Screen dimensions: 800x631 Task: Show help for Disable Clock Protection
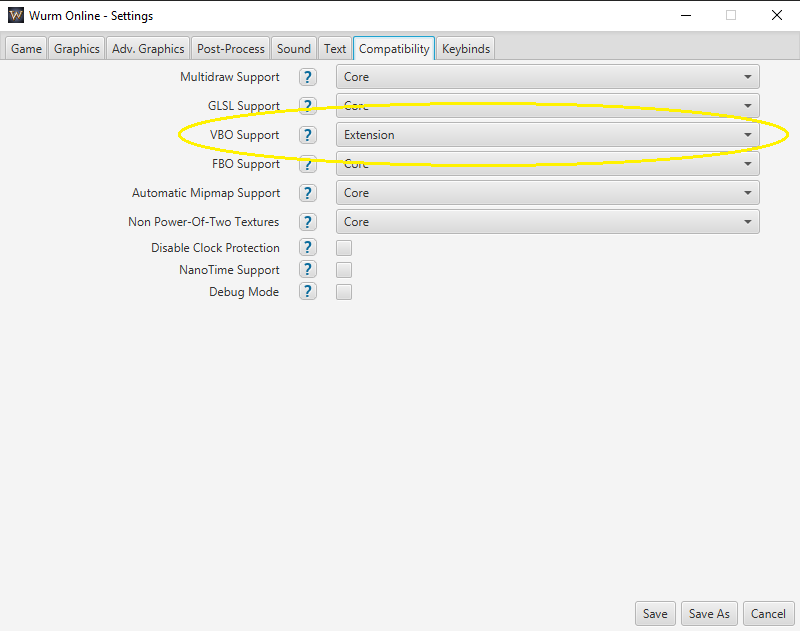tap(308, 248)
